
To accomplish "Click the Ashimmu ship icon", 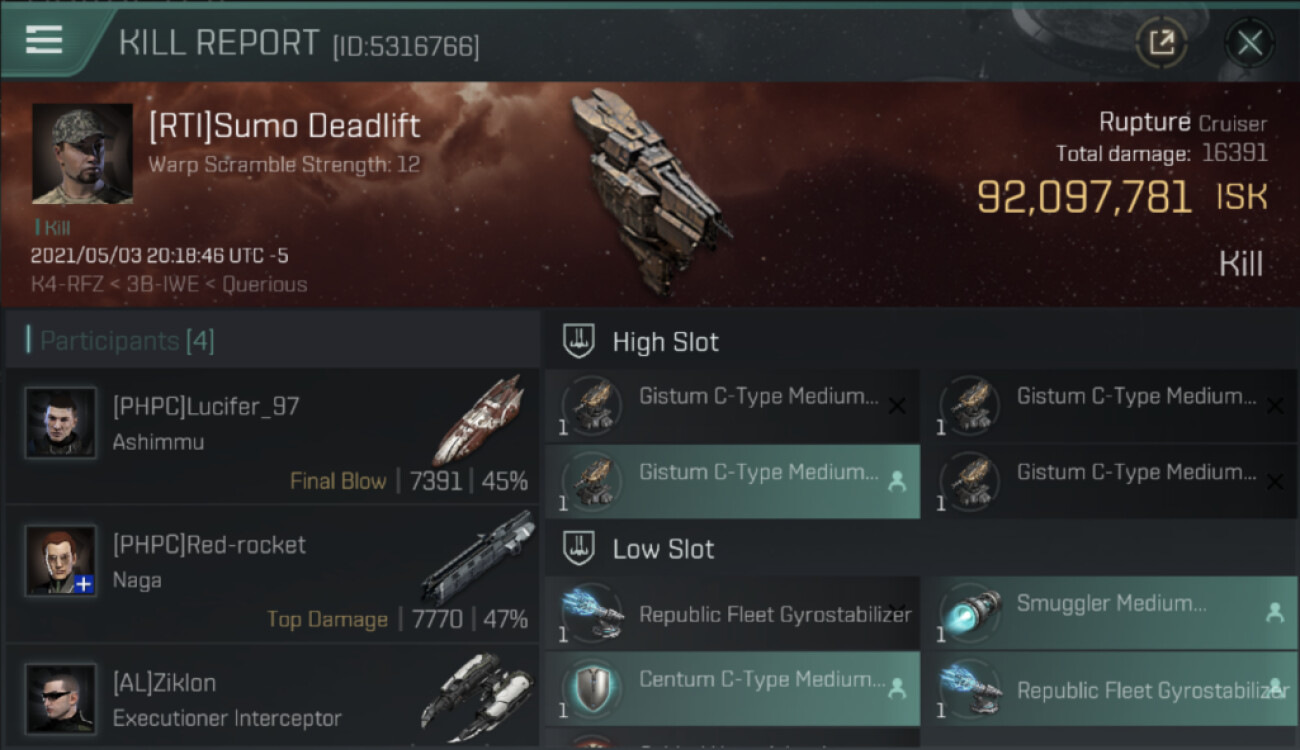I will click(478, 420).
